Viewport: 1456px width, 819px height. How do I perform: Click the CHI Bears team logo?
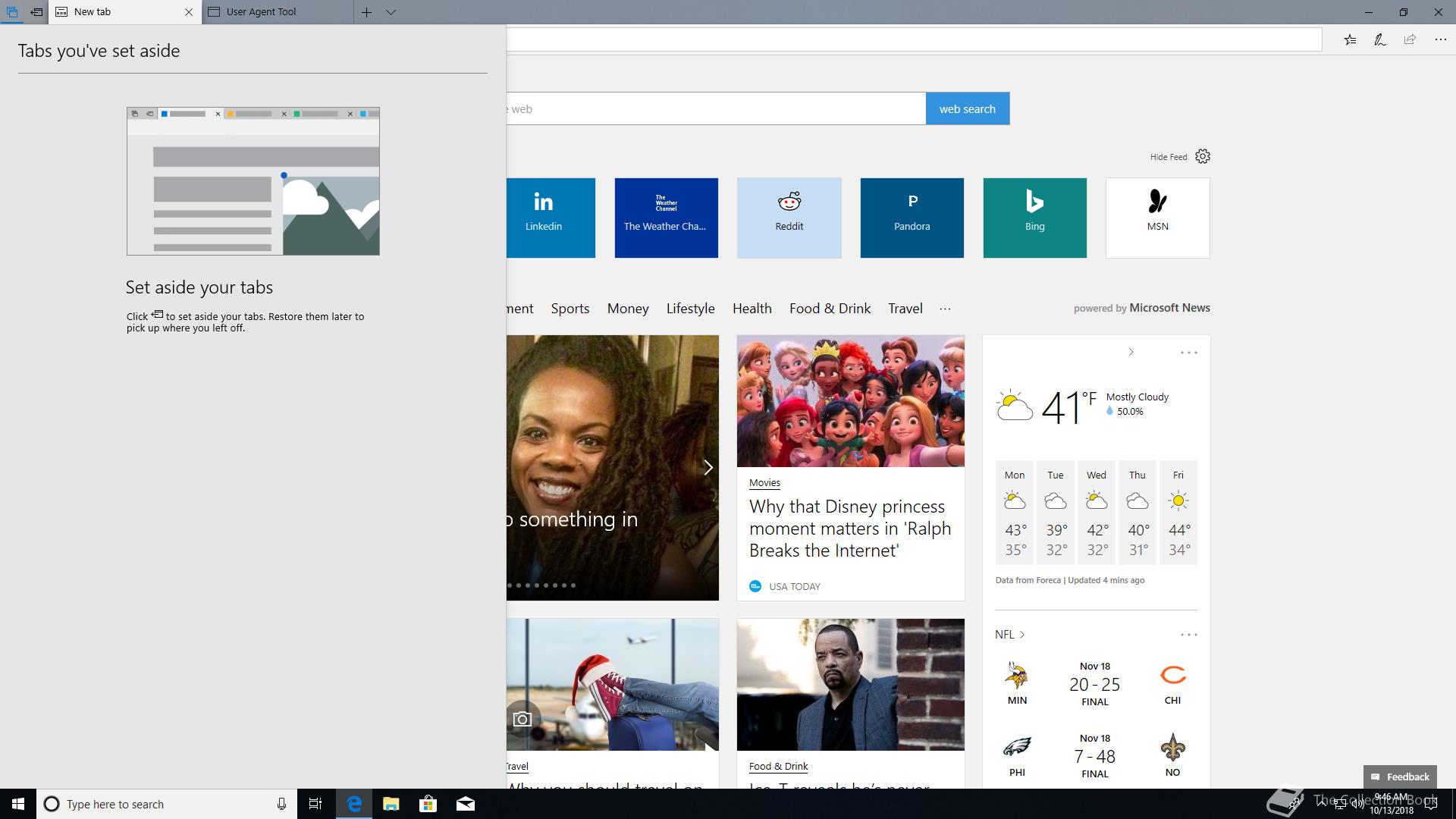[1172, 675]
